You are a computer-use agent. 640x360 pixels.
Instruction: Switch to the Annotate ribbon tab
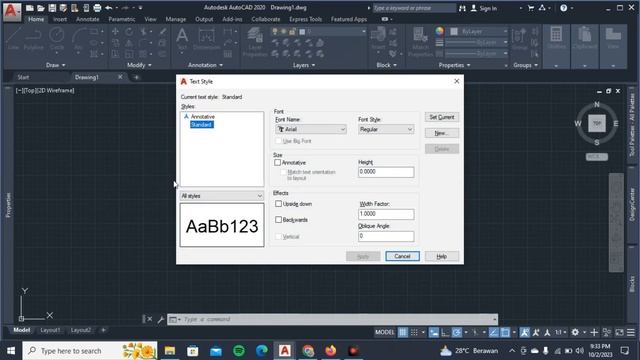(87, 19)
